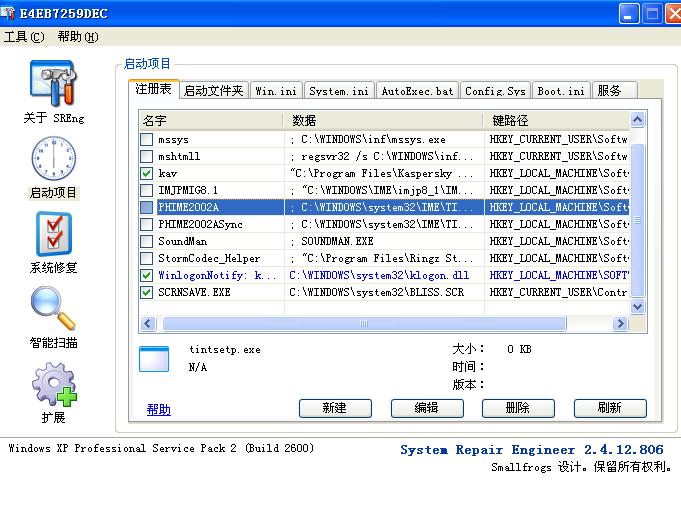
Task: Toggle the mssys checkbox
Action: tap(147, 139)
